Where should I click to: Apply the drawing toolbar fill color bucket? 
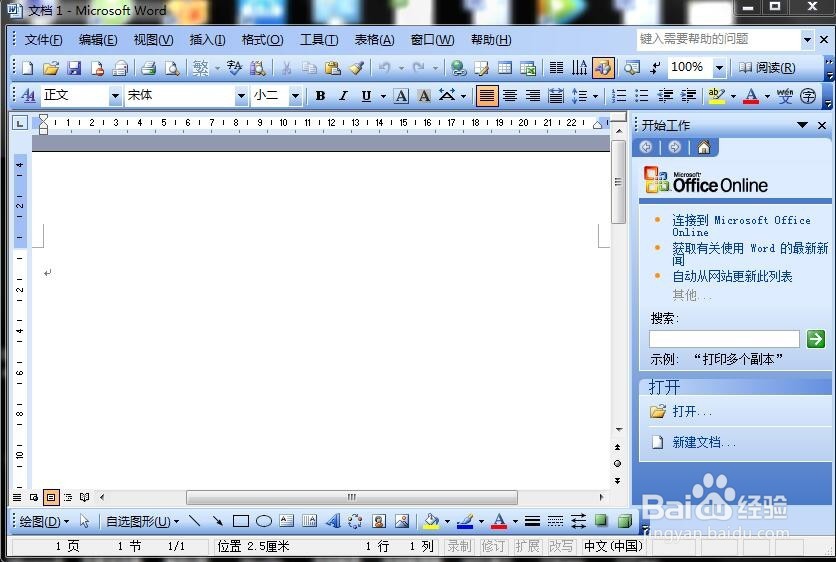click(431, 521)
